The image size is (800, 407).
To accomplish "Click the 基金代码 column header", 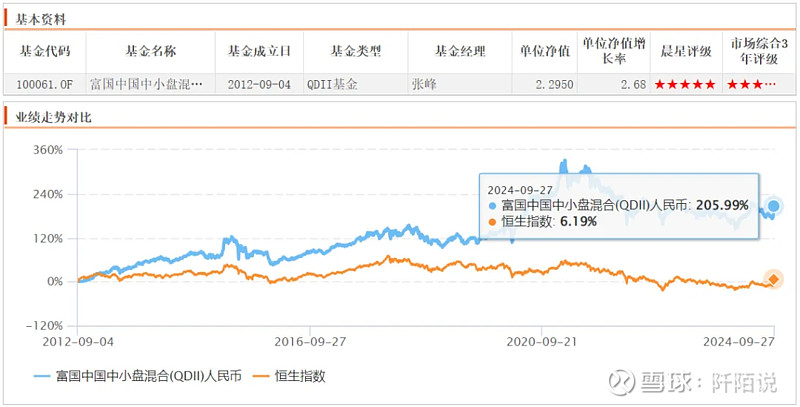I will coord(45,52).
